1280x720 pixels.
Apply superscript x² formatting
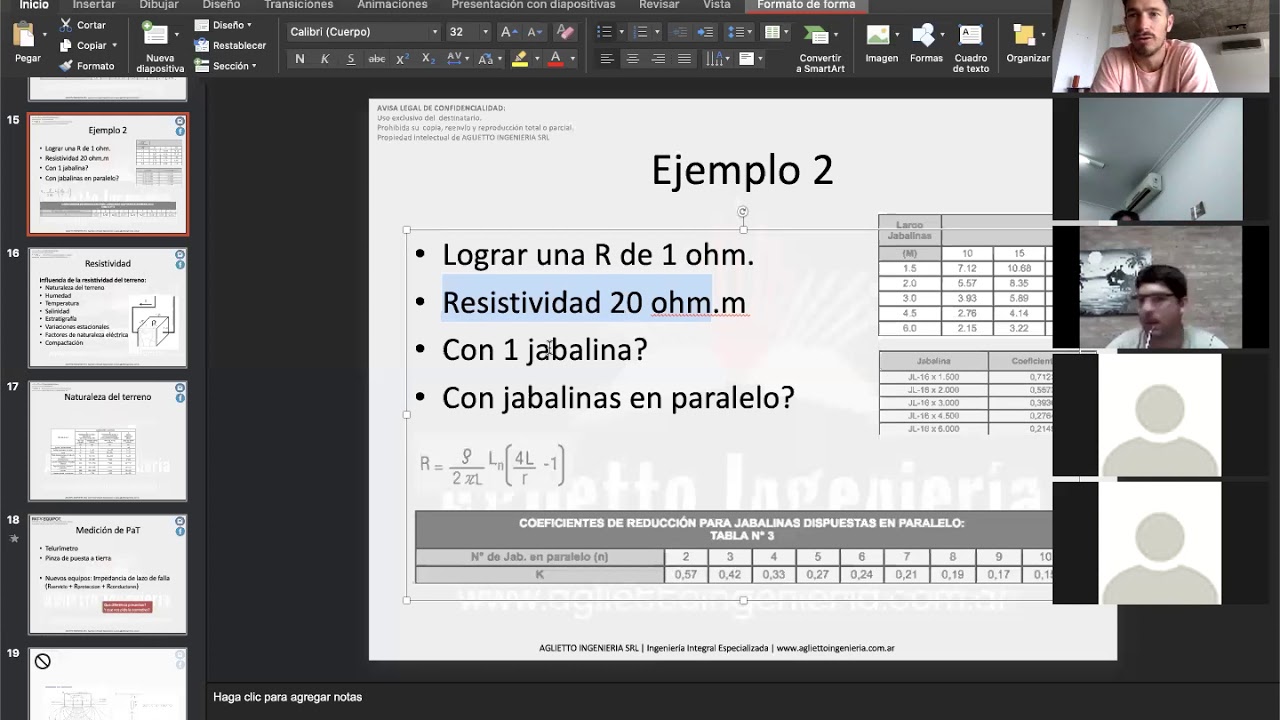pos(402,59)
